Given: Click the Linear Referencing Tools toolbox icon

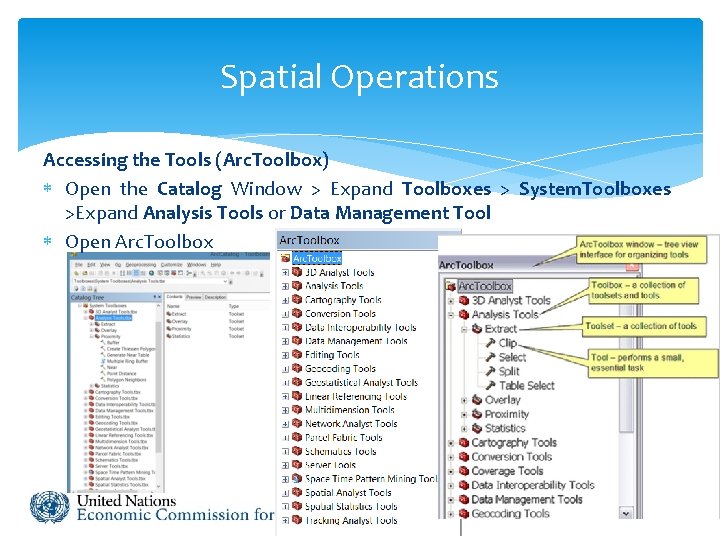Looking at the screenshot, I should [x=297, y=396].
